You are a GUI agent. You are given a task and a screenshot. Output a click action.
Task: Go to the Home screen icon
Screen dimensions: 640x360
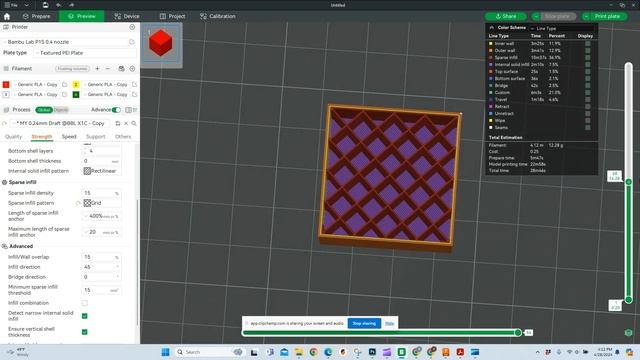(x=7, y=16)
